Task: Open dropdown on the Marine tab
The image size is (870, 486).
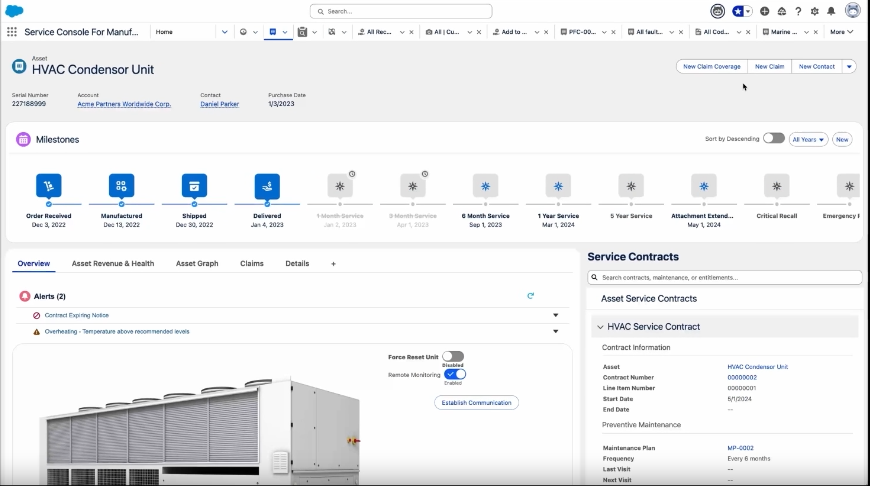Action: pos(806,32)
